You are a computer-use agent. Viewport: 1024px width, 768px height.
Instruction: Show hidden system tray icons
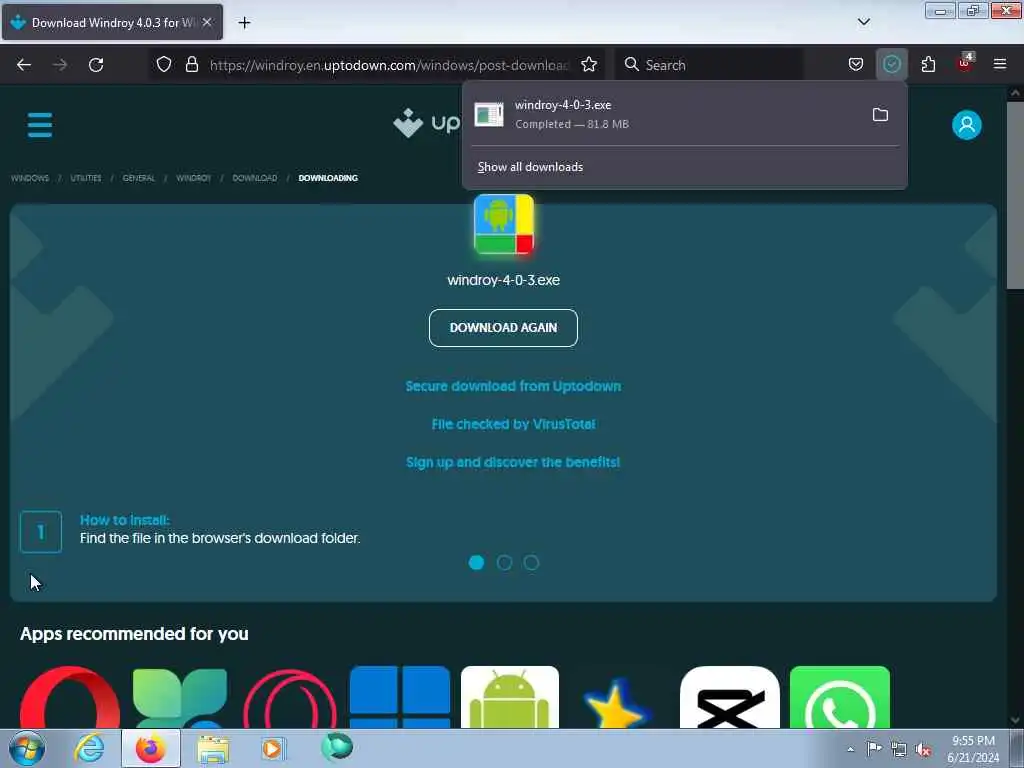[x=850, y=749]
